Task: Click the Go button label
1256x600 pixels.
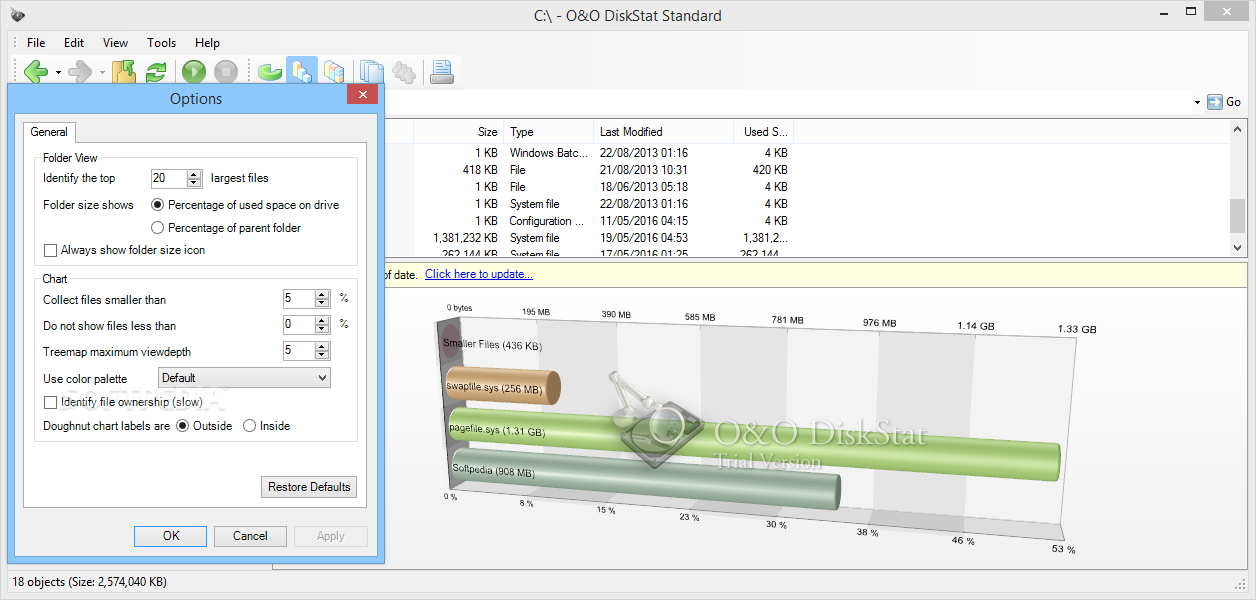Action: (x=1233, y=102)
